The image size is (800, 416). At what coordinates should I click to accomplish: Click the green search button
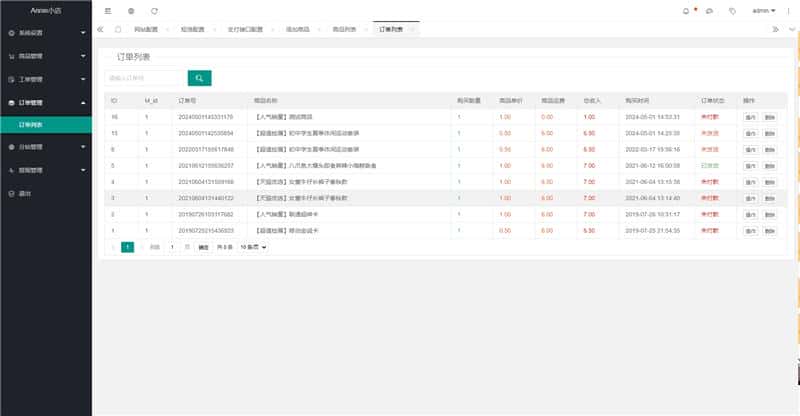click(199, 77)
